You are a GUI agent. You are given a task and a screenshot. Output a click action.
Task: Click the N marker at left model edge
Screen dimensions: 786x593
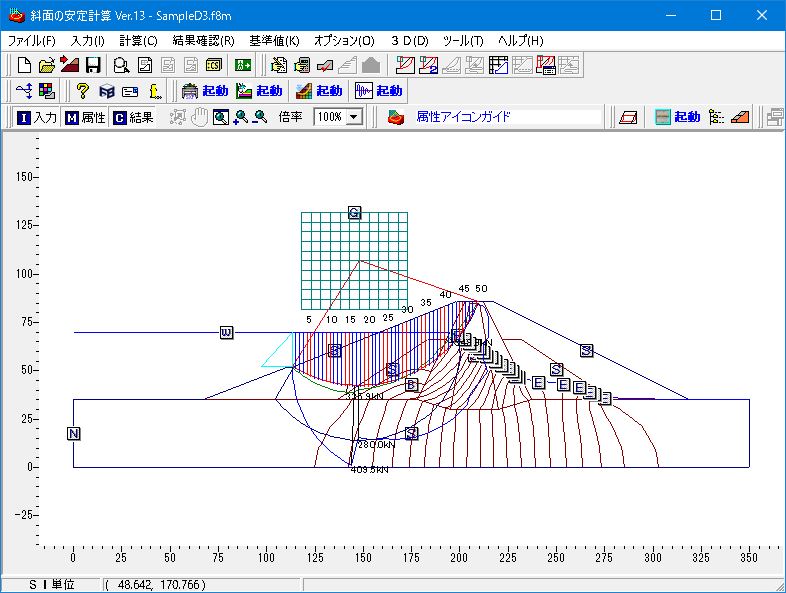(x=74, y=434)
